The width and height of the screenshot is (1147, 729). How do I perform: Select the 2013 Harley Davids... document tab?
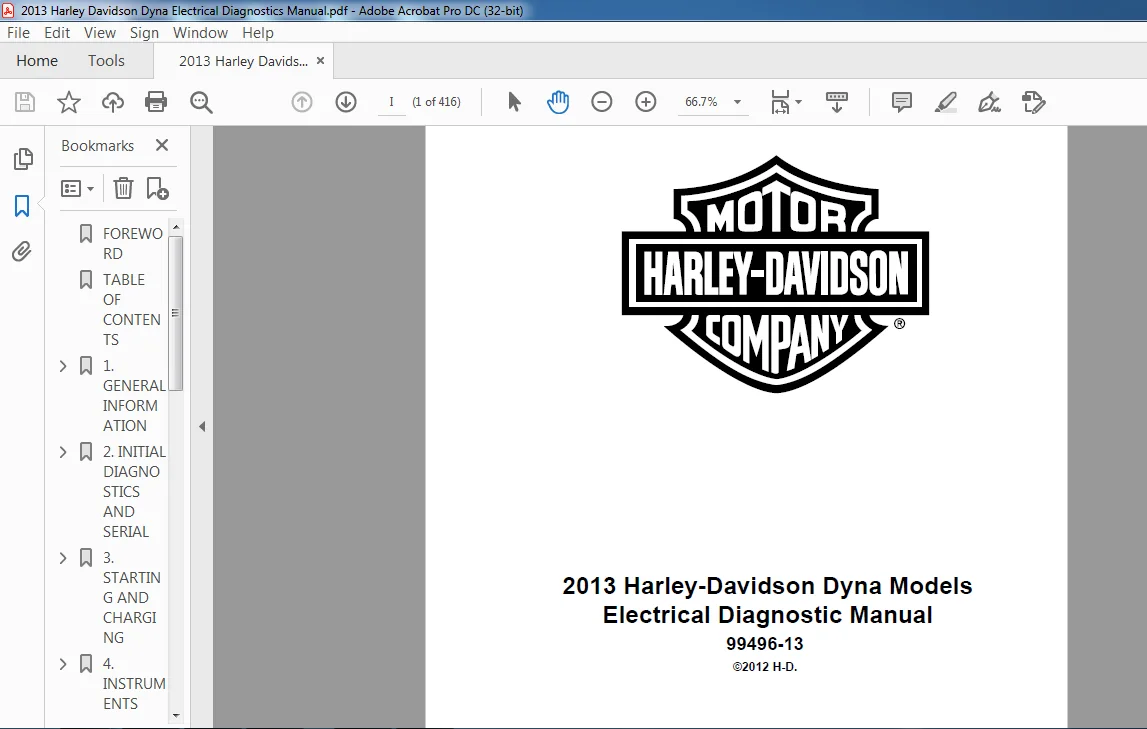click(x=243, y=61)
